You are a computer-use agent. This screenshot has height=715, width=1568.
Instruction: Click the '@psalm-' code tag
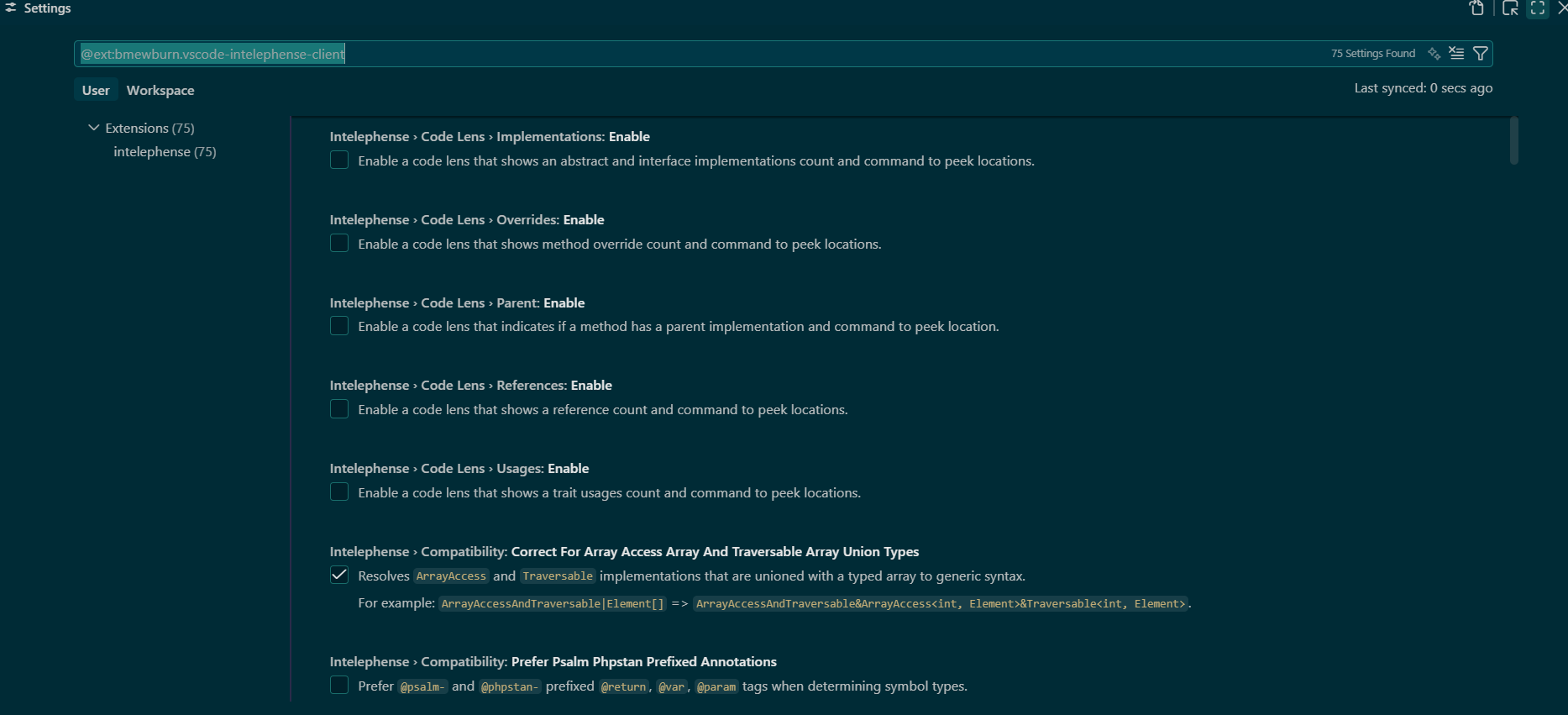point(422,687)
